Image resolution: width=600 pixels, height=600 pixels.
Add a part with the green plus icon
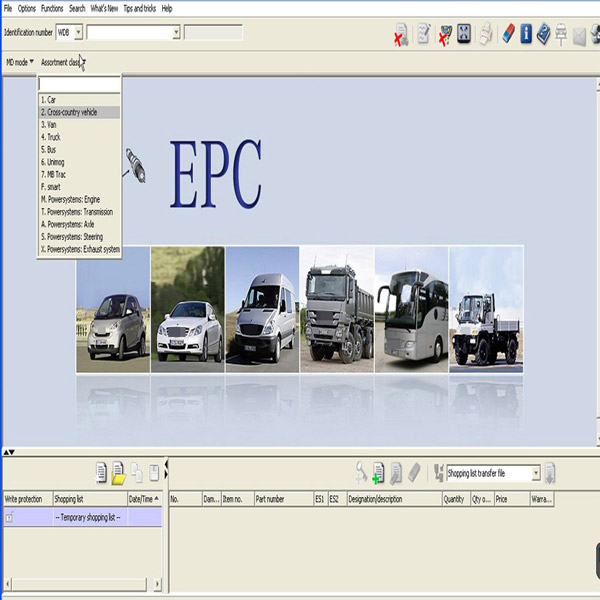coord(378,473)
